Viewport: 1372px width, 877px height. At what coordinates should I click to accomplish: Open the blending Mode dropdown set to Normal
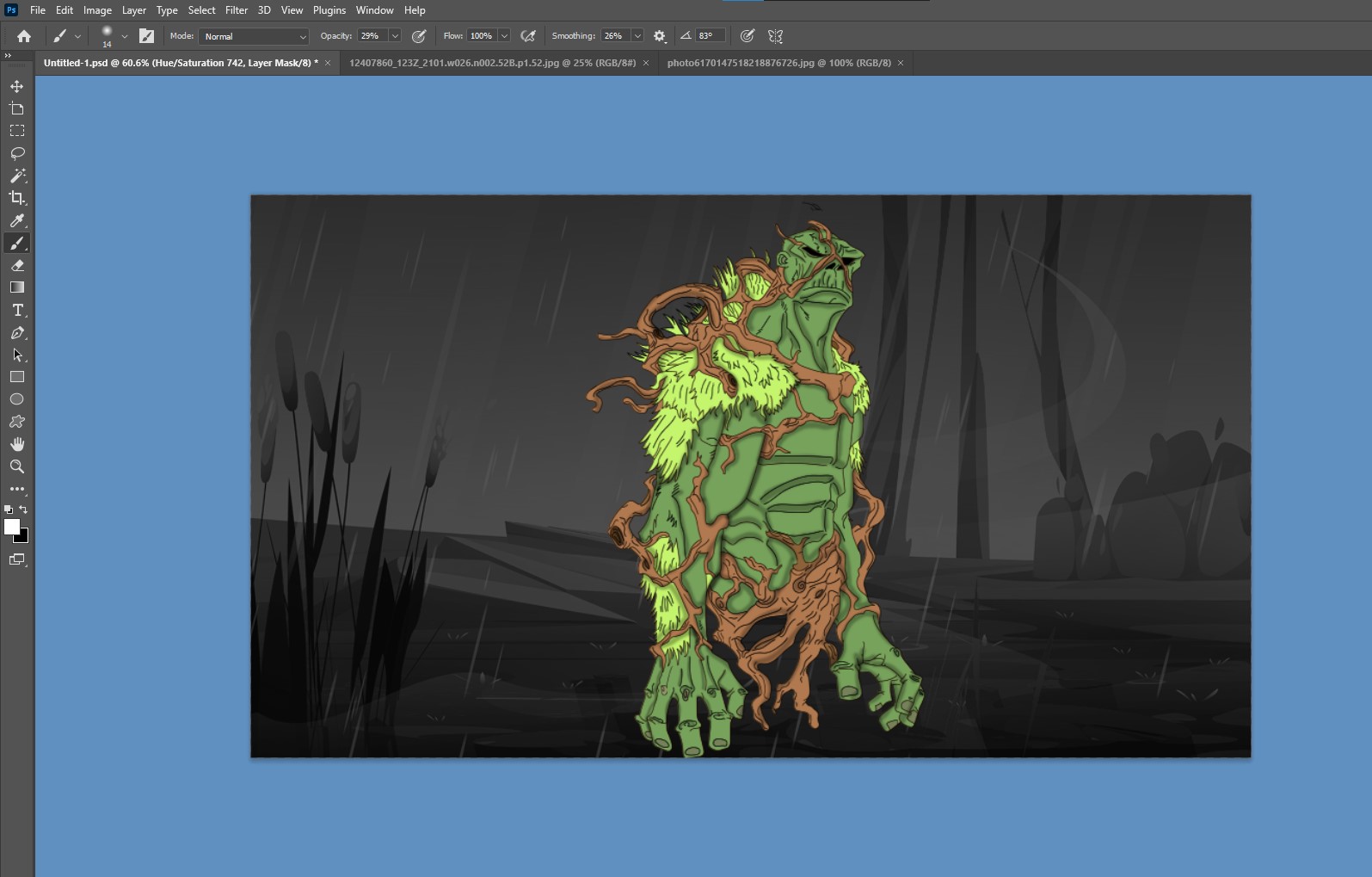pyautogui.click(x=254, y=36)
